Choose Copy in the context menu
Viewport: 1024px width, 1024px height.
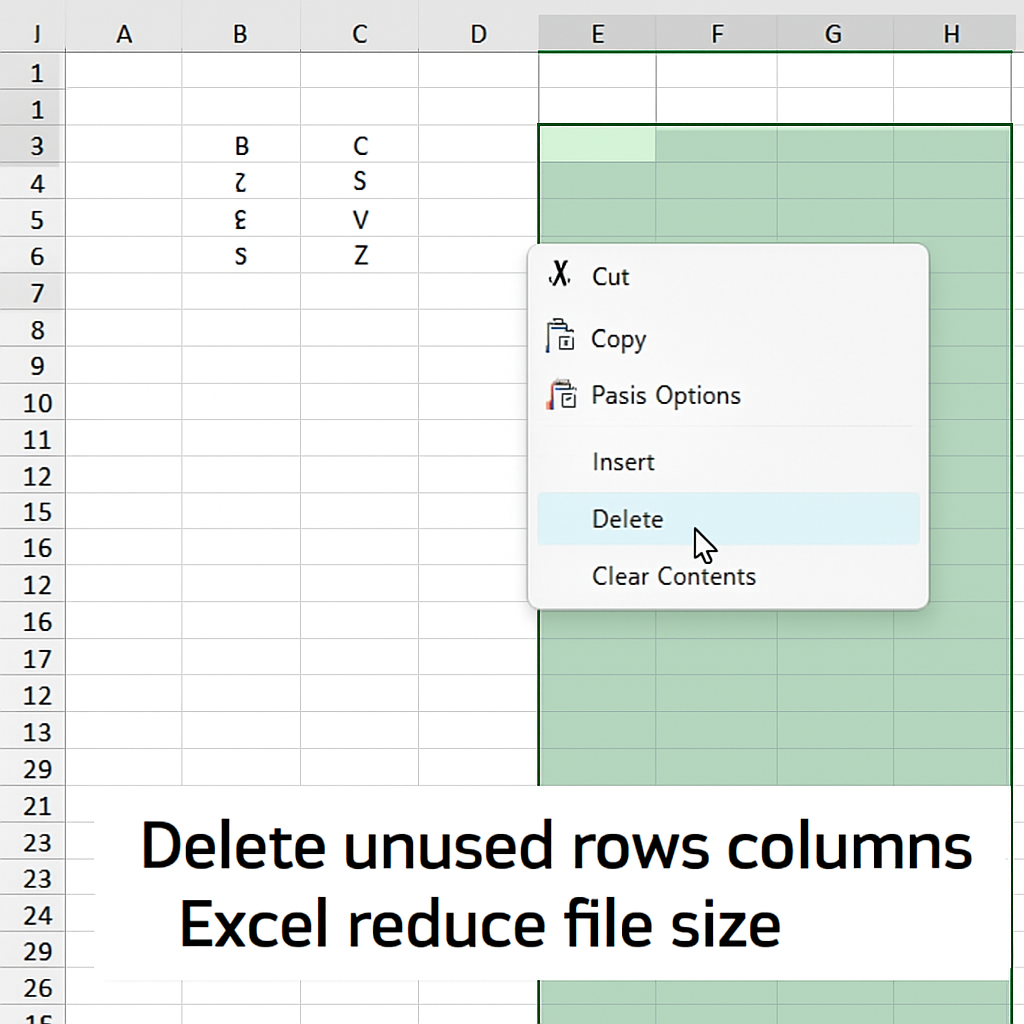point(619,338)
